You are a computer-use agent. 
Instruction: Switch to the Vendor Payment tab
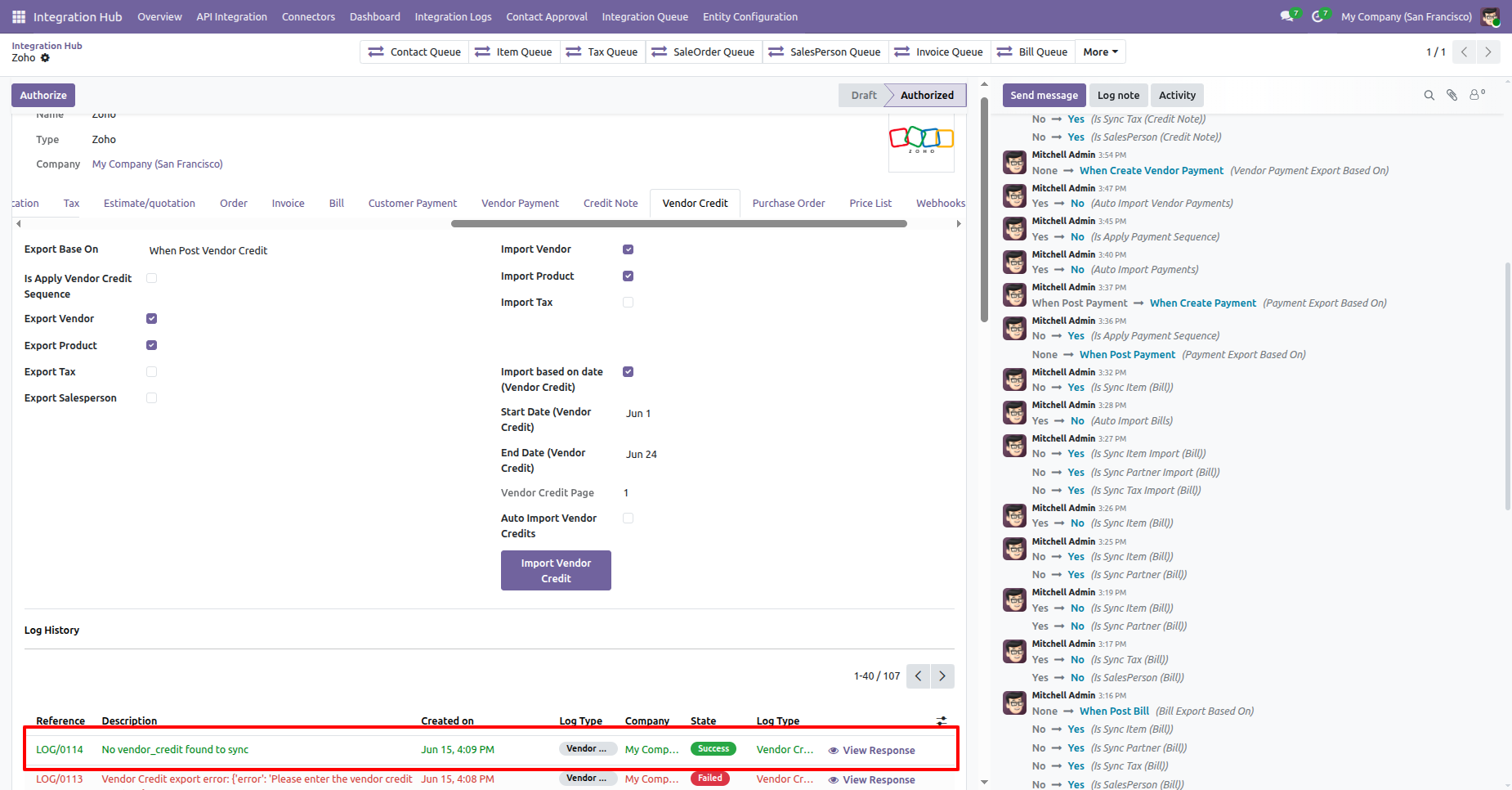coord(520,204)
